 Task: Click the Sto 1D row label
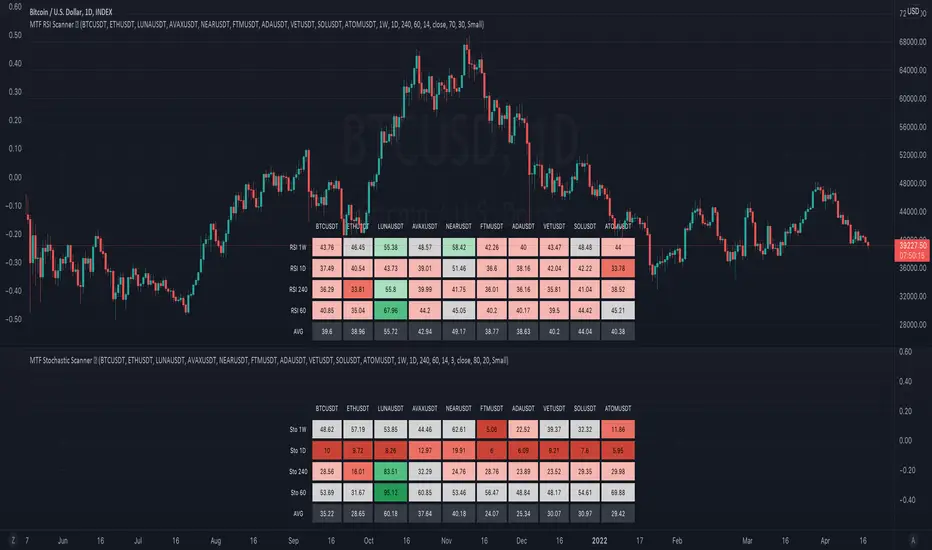point(291,452)
